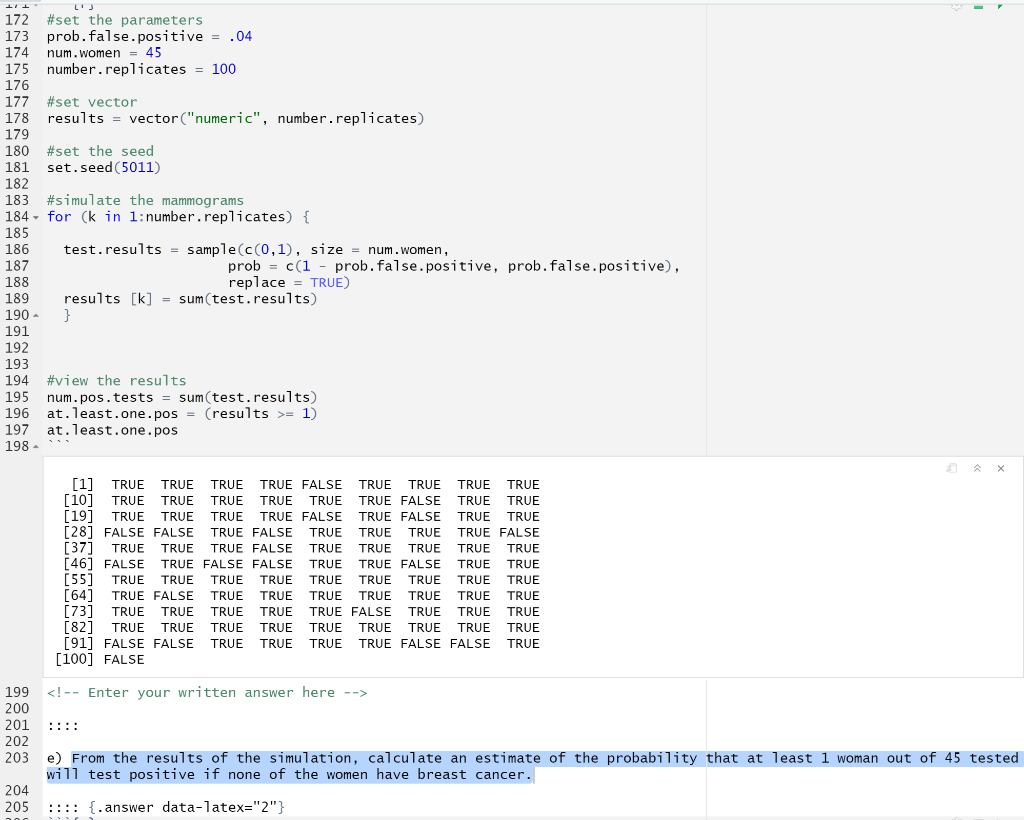The image size is (1024, 820).
Task: Toggle the fold arrow at line 198
Action: [x=35, y=447]
